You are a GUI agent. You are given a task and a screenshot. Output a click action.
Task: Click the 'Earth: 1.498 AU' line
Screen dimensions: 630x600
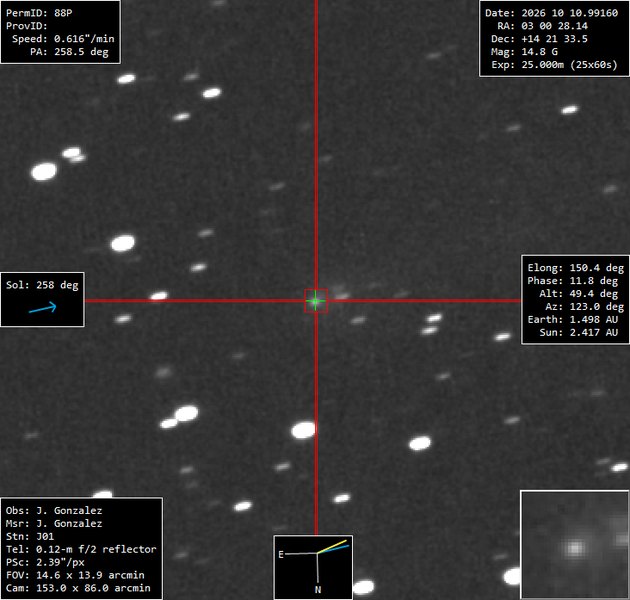[573, 319]
